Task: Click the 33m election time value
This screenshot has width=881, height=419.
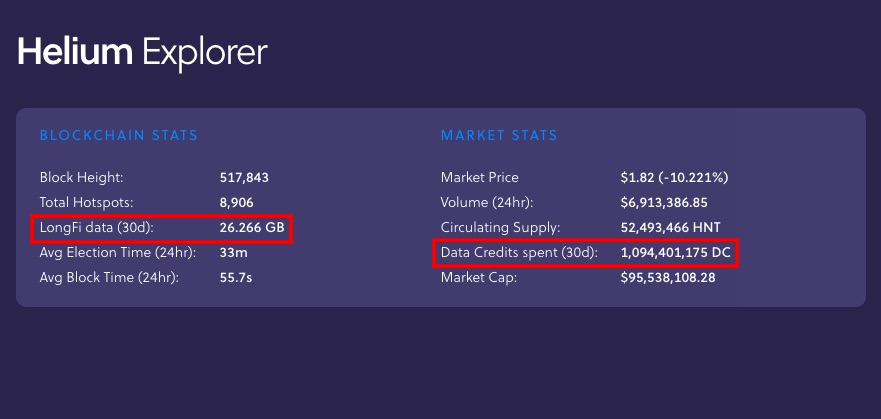Action: coord(232,253)
